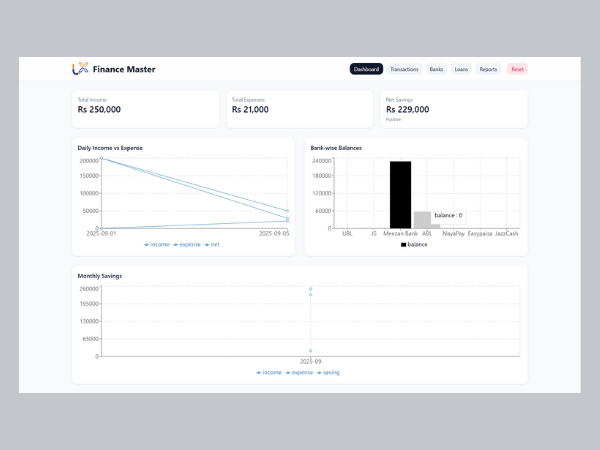Click the Meezan Bank balance bar
The height and width of the screenshot is (450, 600).
pyautogui.click(x=400, y=195)
